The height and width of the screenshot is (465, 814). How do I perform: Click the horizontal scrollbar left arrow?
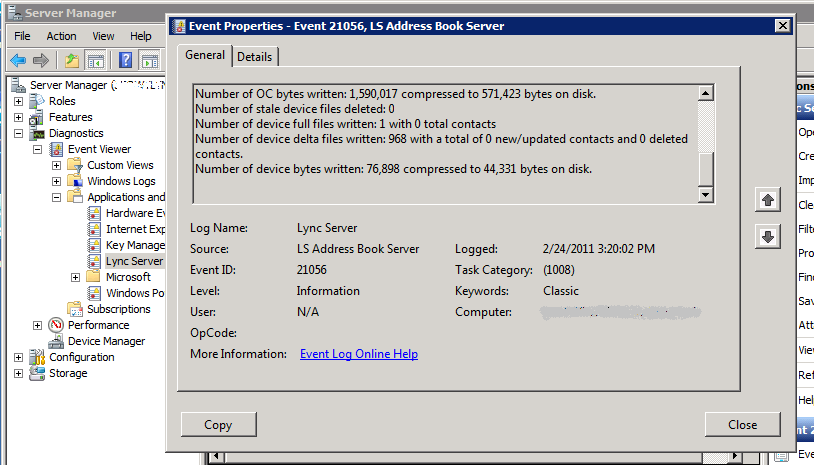click(x=217, y=457)
